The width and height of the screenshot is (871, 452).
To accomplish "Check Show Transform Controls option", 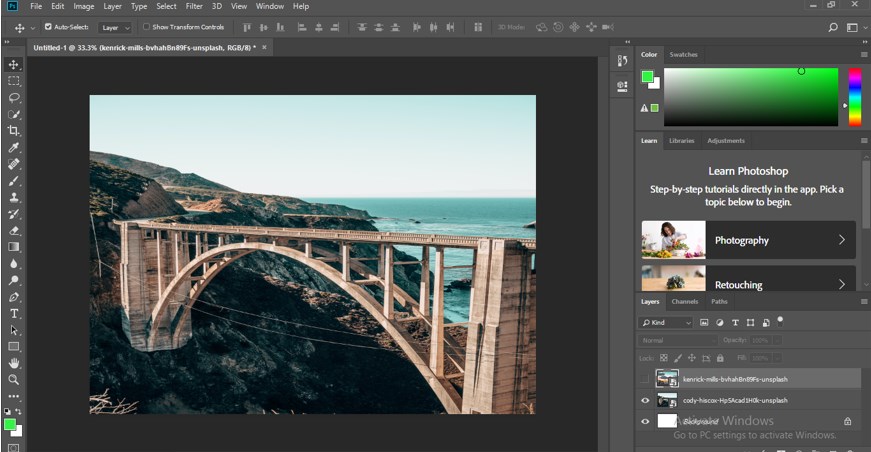I will coord(146,27).
